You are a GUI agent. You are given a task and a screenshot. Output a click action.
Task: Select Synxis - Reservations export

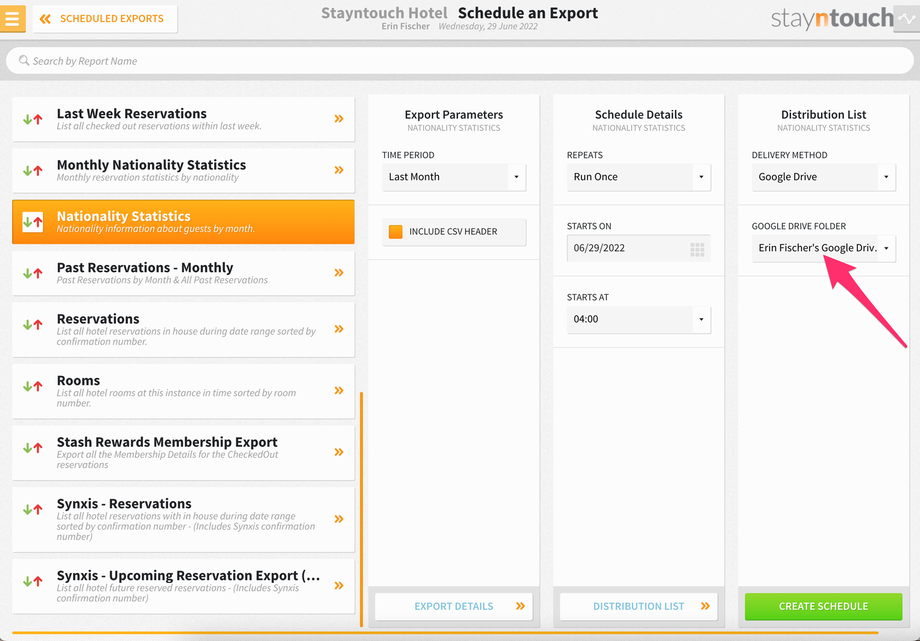pos(183,519)
